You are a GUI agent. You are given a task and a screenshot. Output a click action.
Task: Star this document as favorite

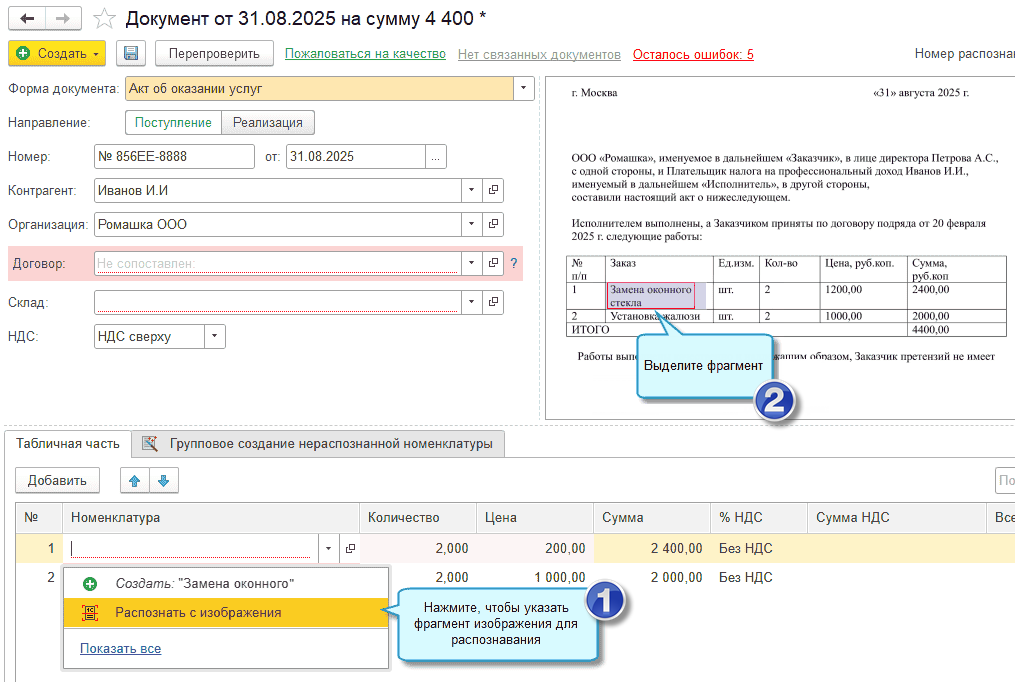point(103,19)
